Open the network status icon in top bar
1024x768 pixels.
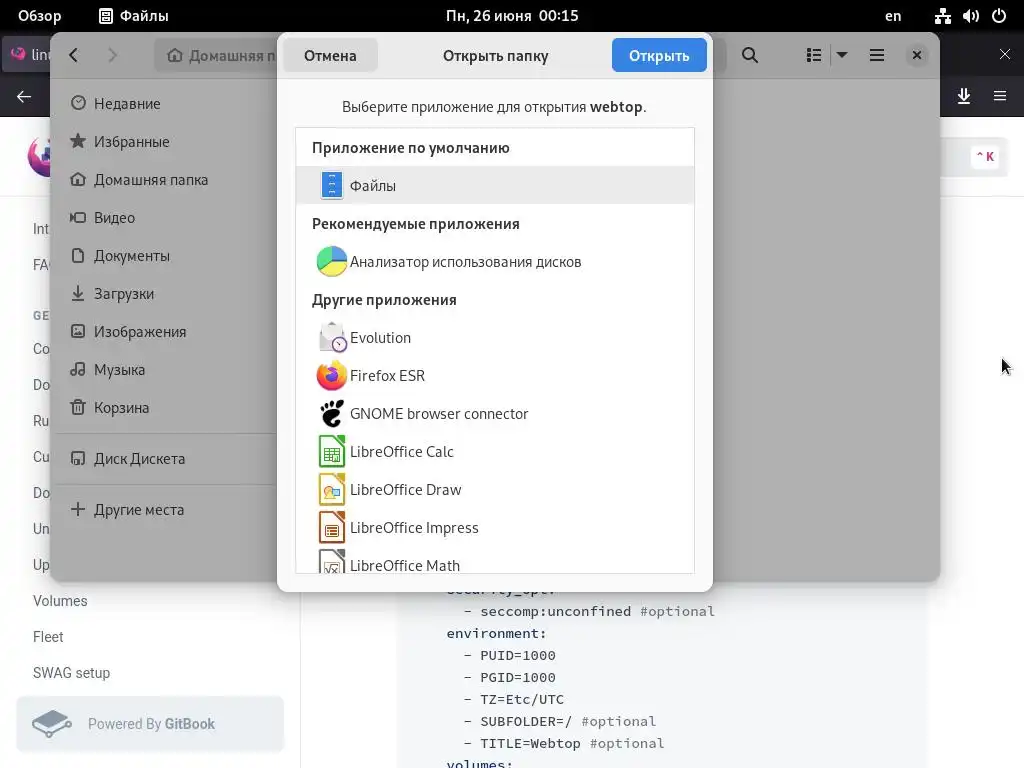coord(942,16)
